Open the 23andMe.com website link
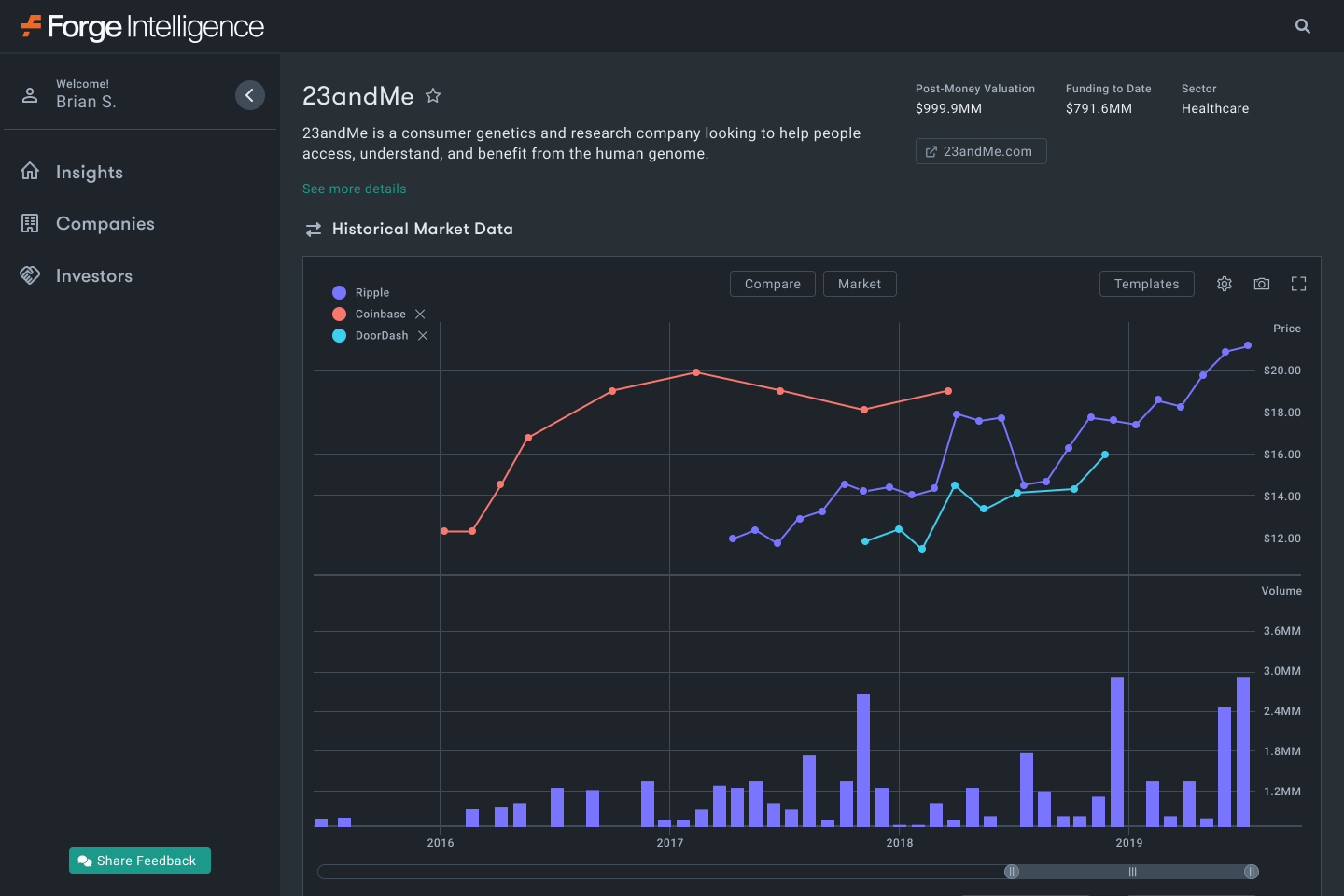 click(980, 151)
